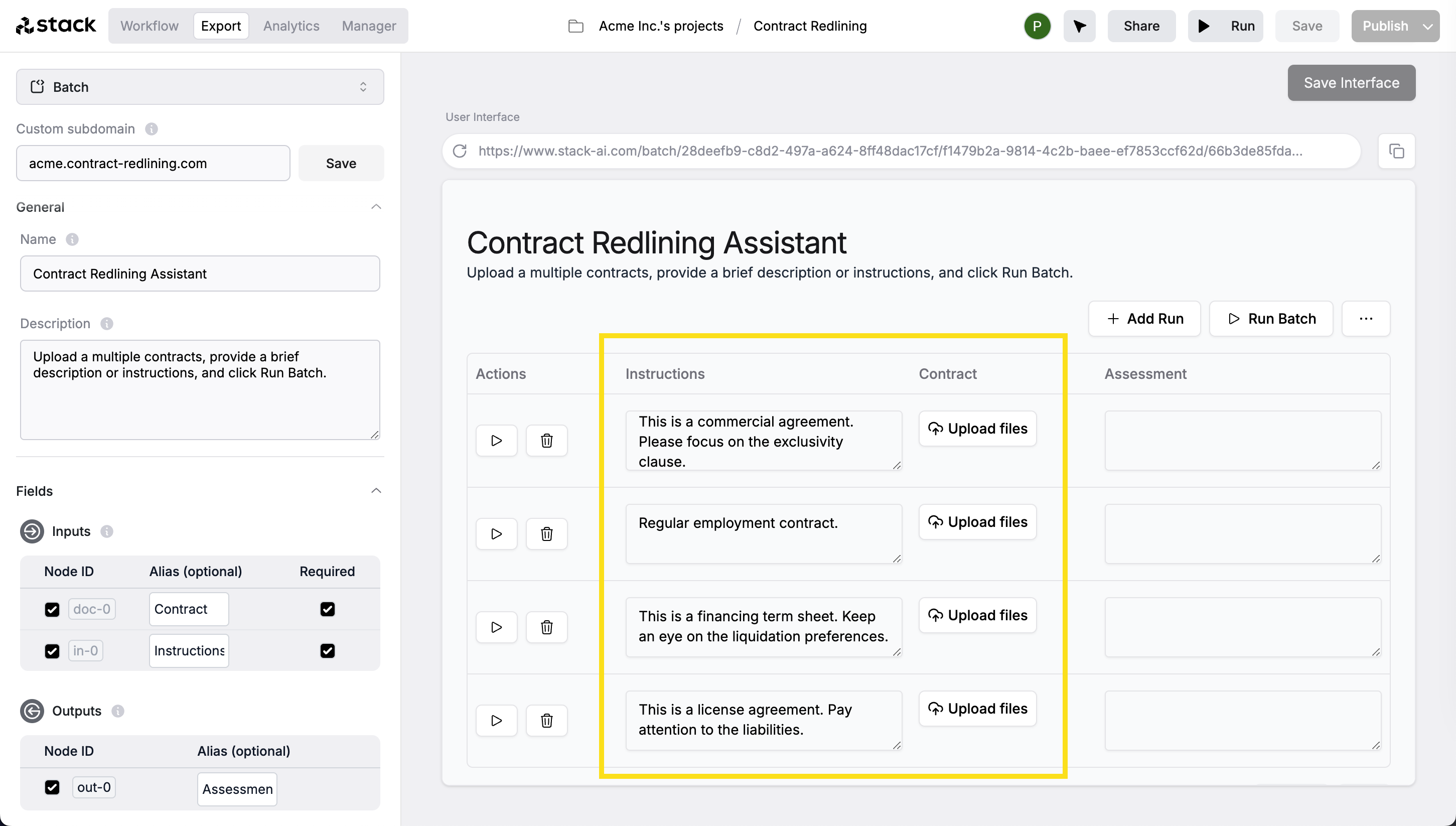This screenshot has height=826, width=1456.
Task: Collapse the Fields section
Action: point(375,491)
